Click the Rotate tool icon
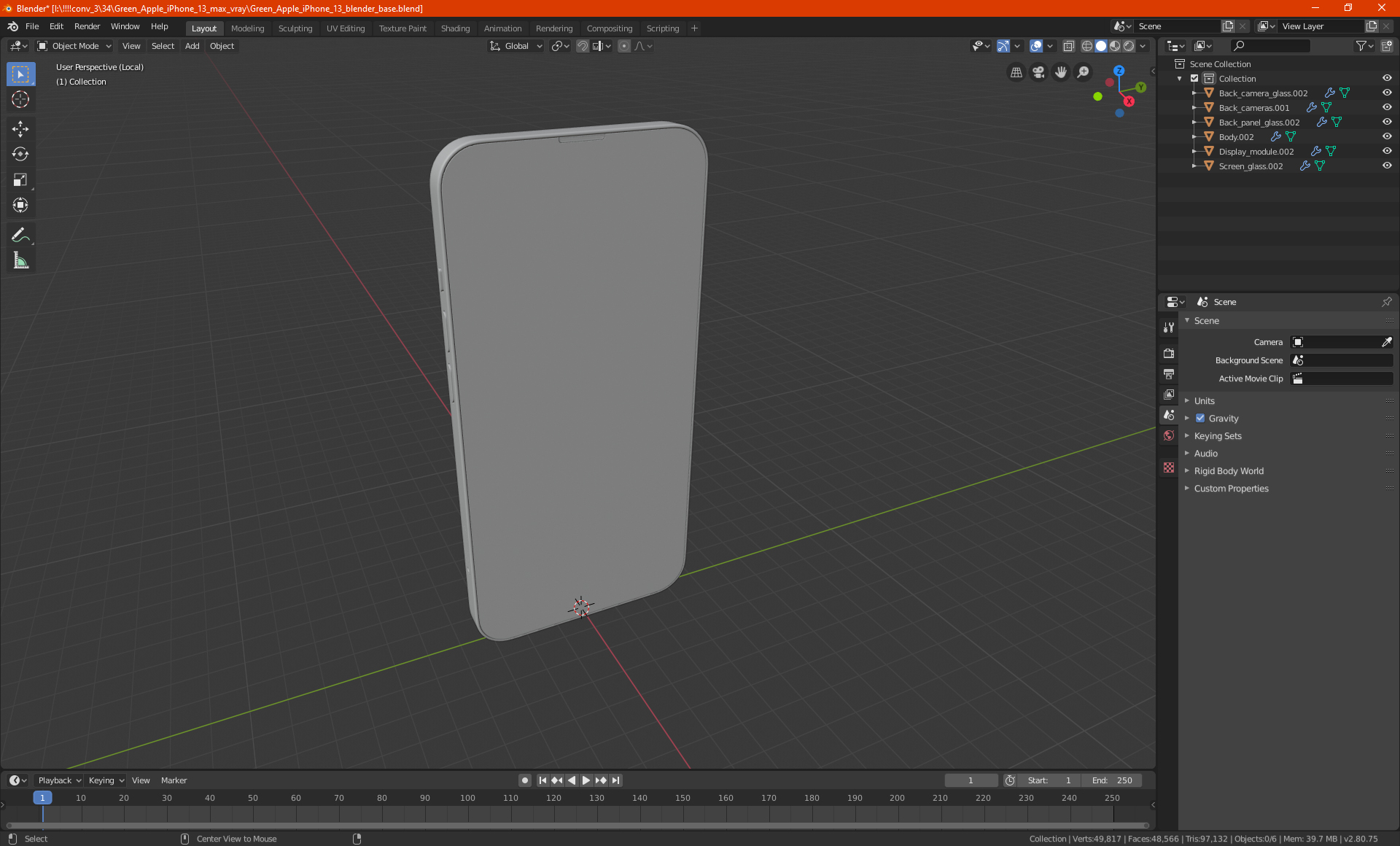 20,152
